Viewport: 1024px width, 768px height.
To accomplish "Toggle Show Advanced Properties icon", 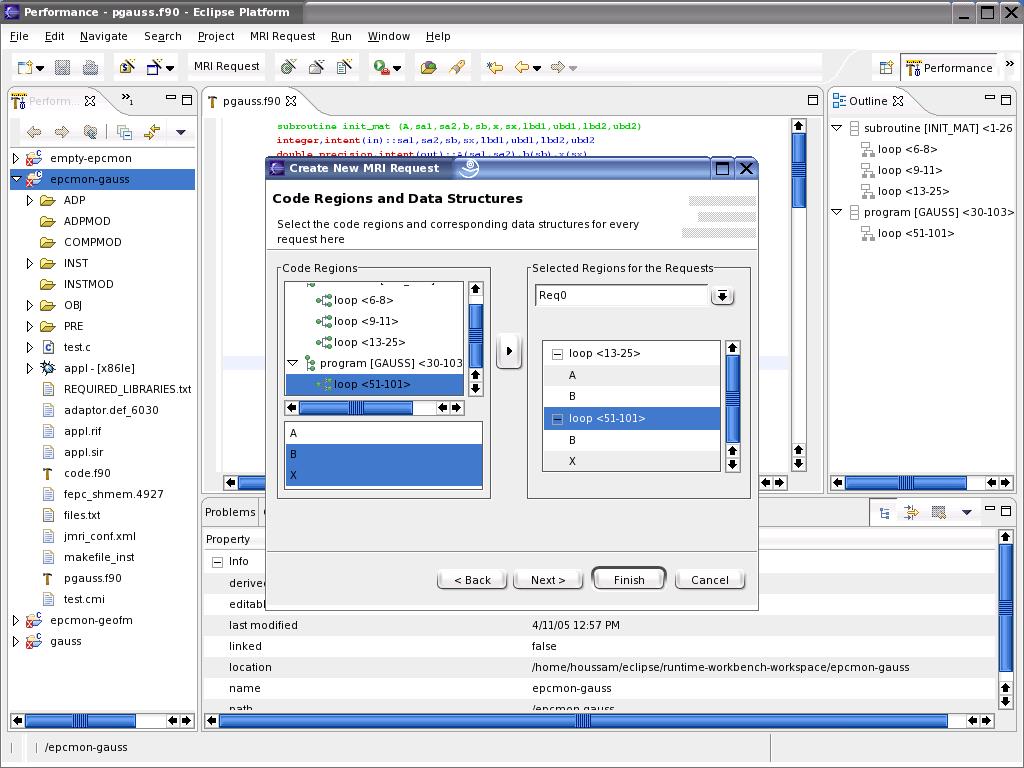I will [x=912, y=513].
